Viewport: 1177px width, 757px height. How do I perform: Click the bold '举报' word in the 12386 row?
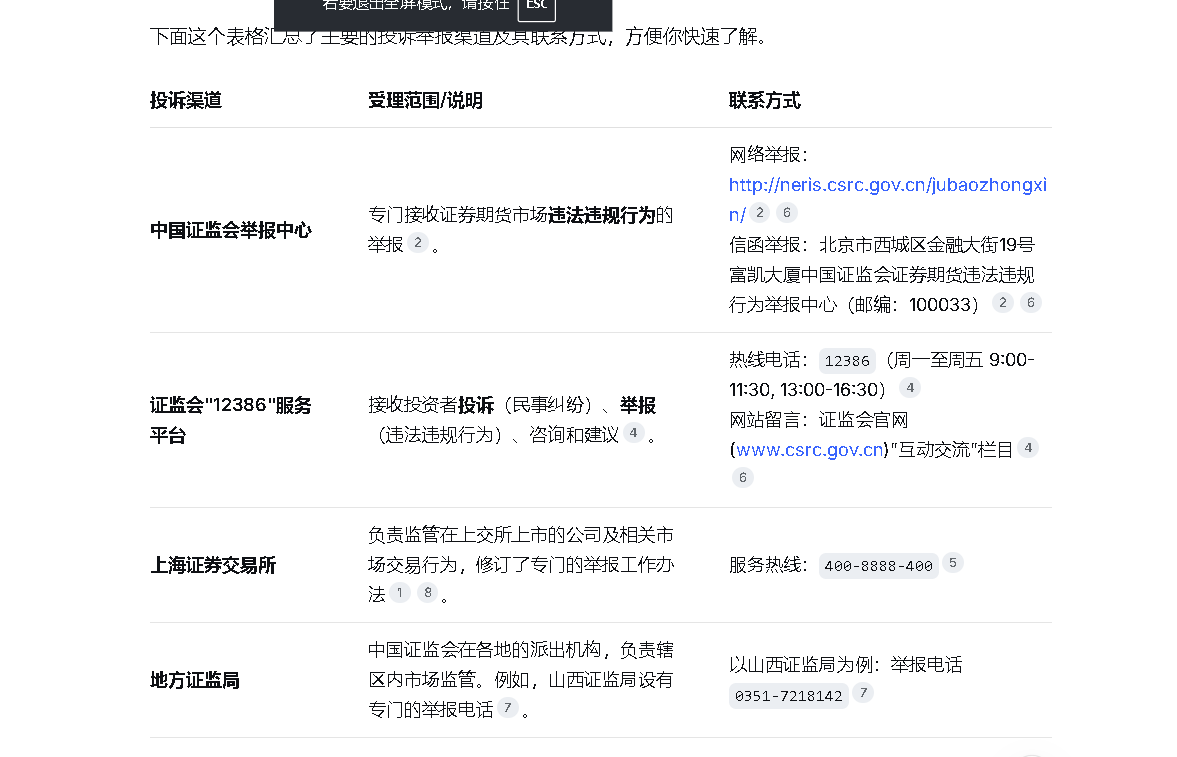(637, 406)
